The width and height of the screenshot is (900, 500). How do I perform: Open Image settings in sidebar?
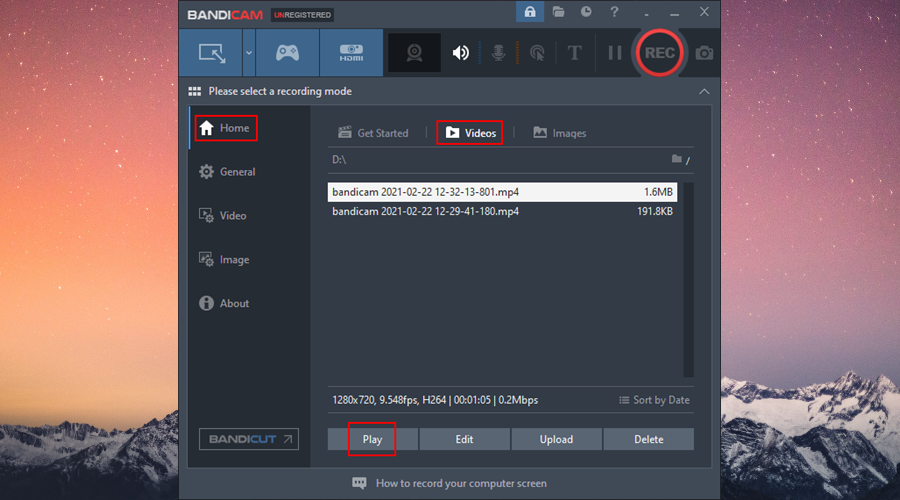(224, 259)
